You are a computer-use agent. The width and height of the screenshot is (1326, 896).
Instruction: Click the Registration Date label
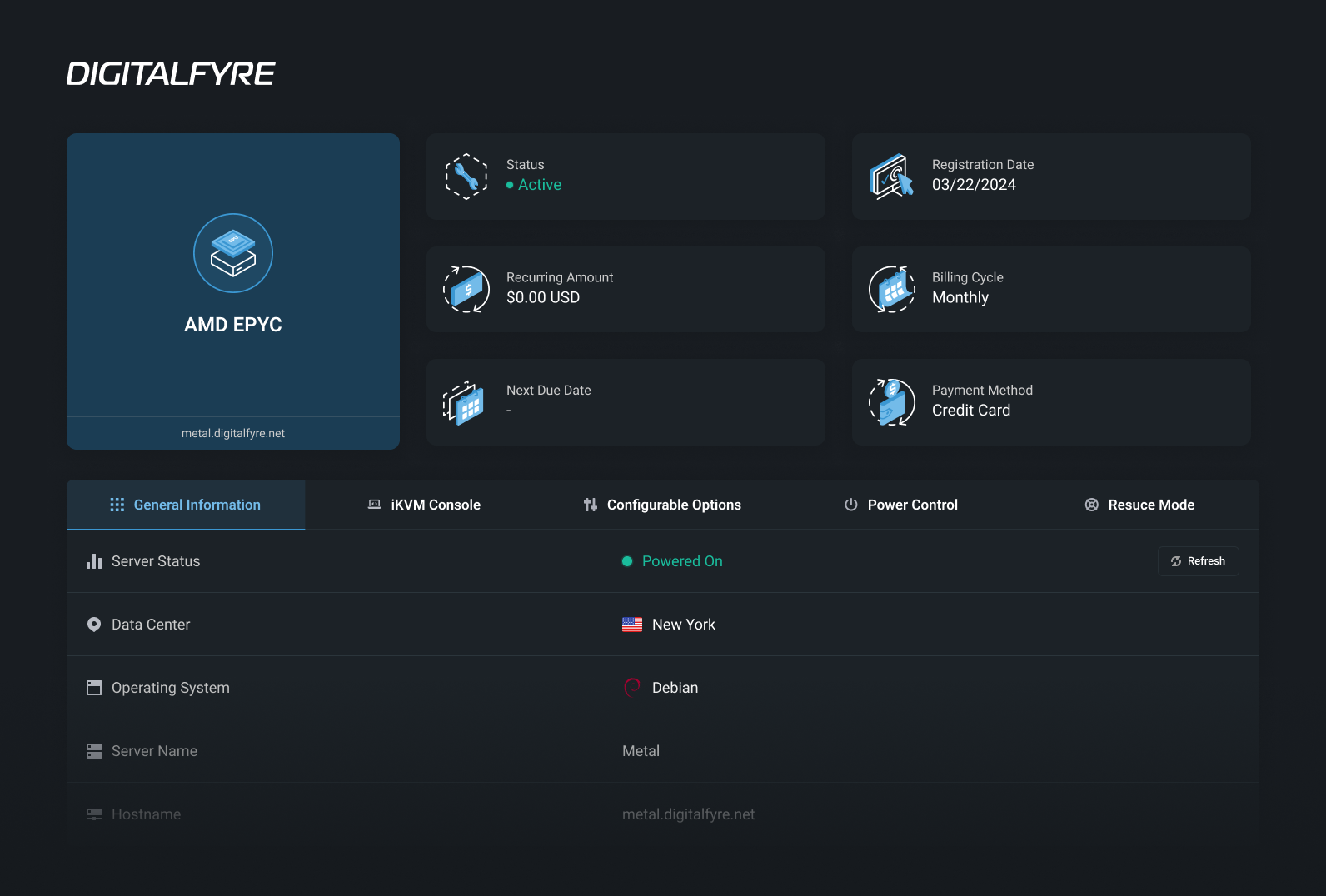(983, 165)
